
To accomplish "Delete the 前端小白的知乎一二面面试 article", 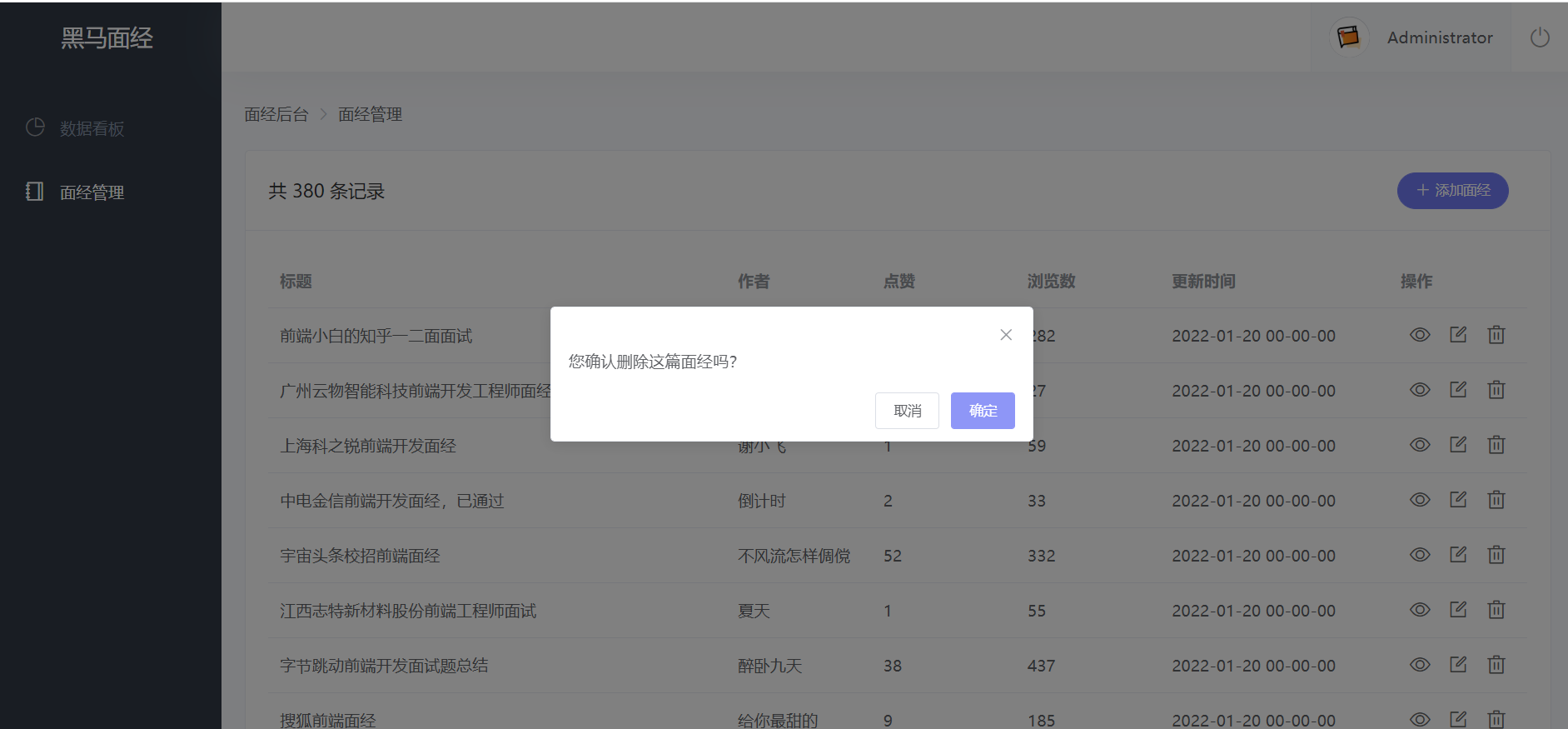I will click(x=1496, y=335).
